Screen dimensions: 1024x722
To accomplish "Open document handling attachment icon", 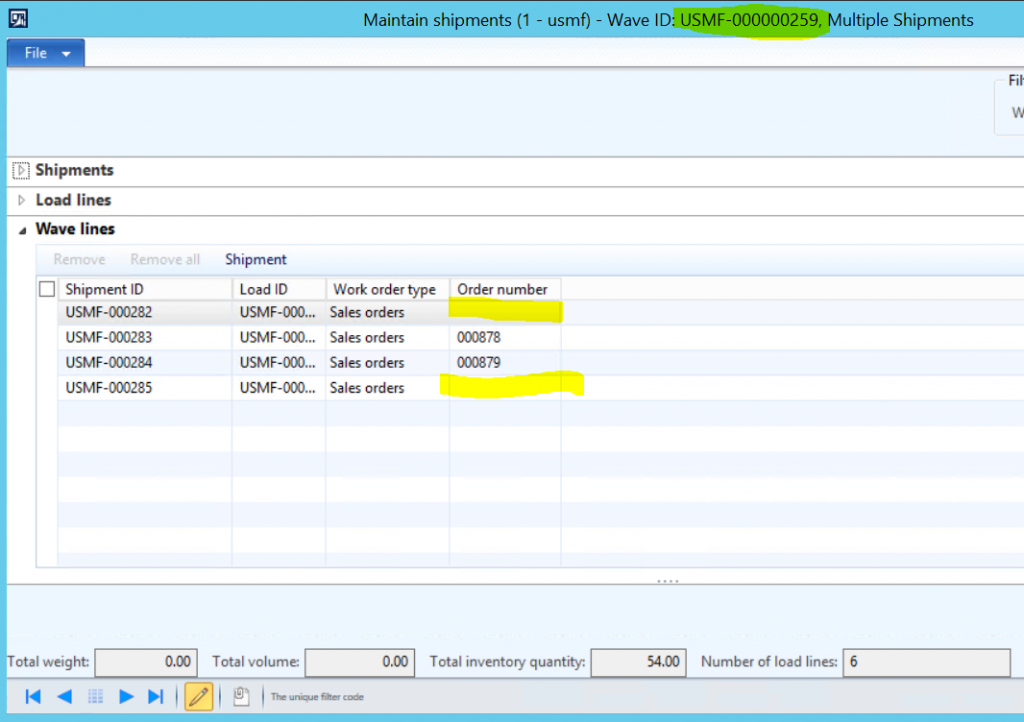I will pyautogui.click(x=241, y=697).
